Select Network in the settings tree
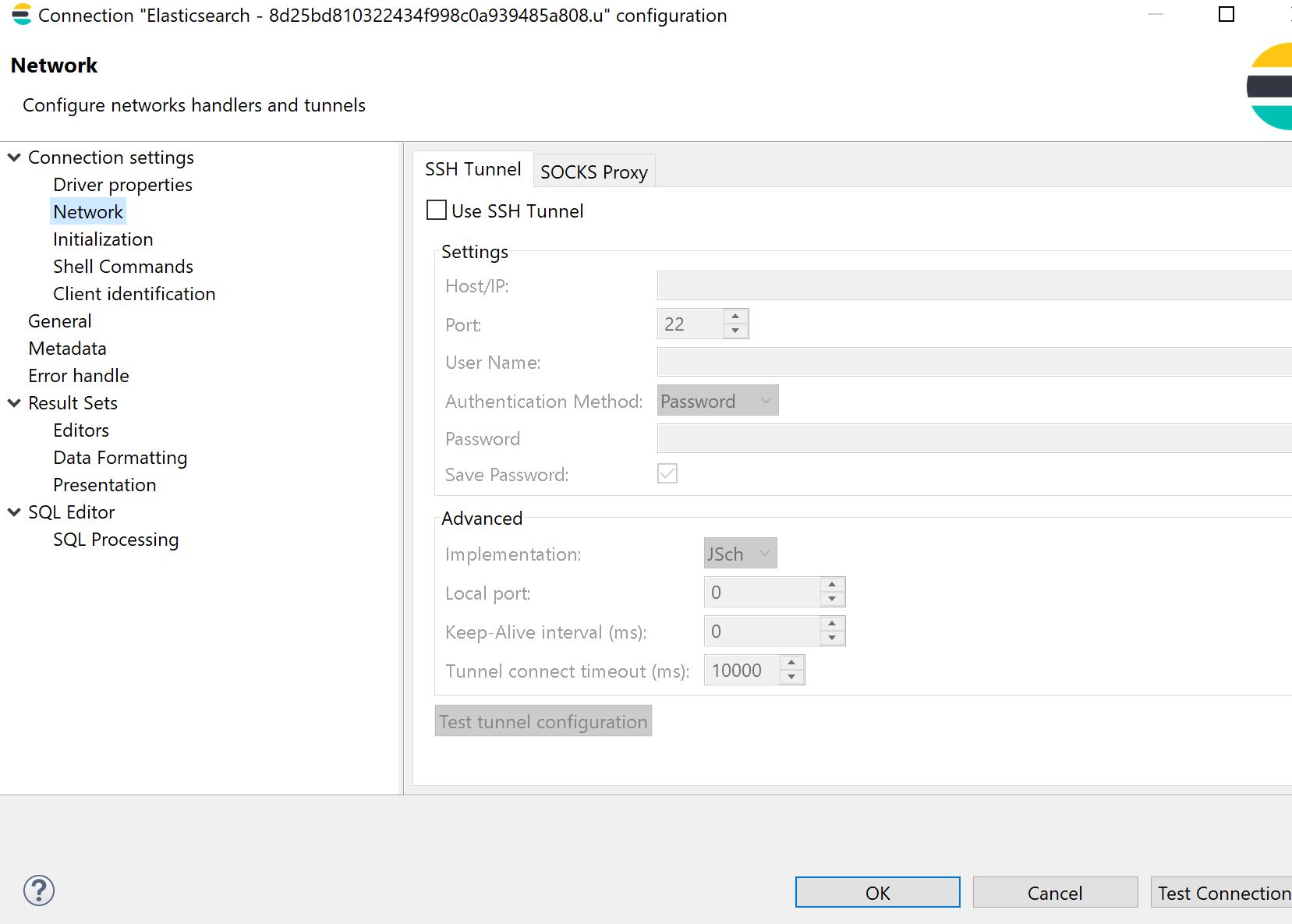Image resolution: width=1292 pixels, height=924 pixels. pyautogui.click(x=88, y=212)
